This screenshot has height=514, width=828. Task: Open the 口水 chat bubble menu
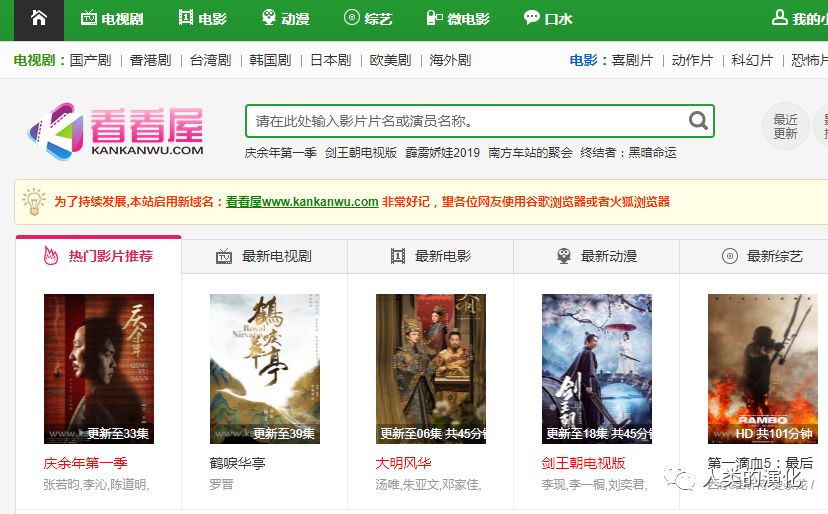548,18
